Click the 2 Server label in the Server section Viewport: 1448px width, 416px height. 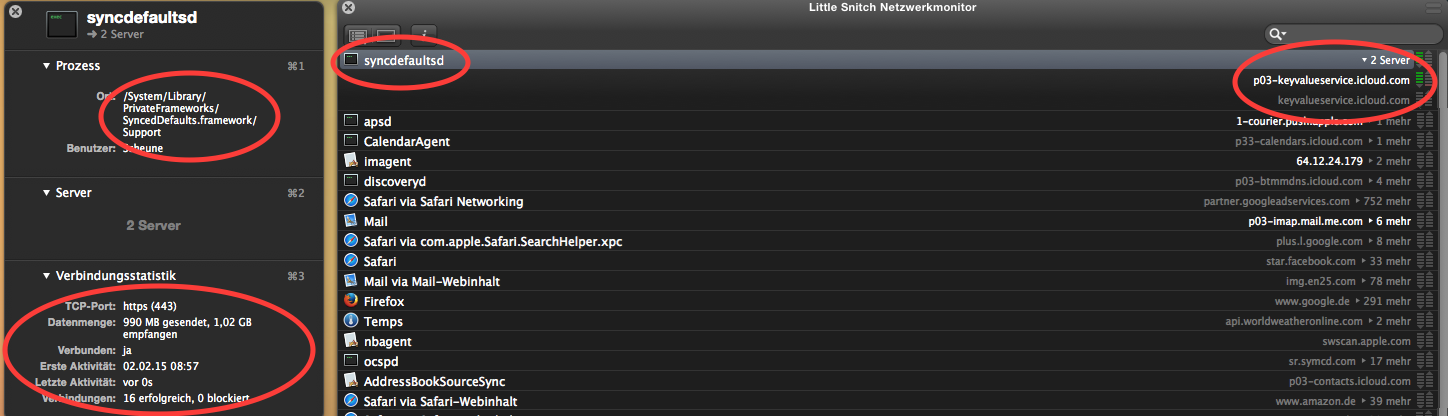(153, 225)
